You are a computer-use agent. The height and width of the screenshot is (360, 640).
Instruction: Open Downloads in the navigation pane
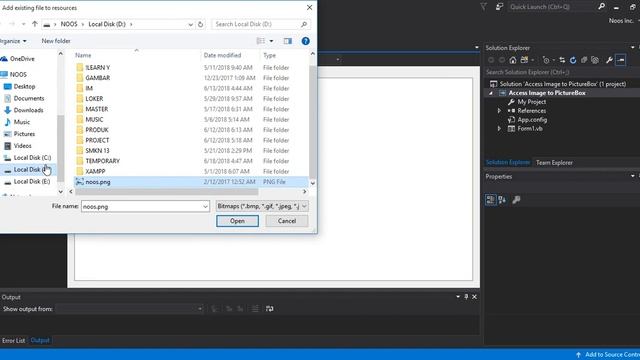[28, 110]
